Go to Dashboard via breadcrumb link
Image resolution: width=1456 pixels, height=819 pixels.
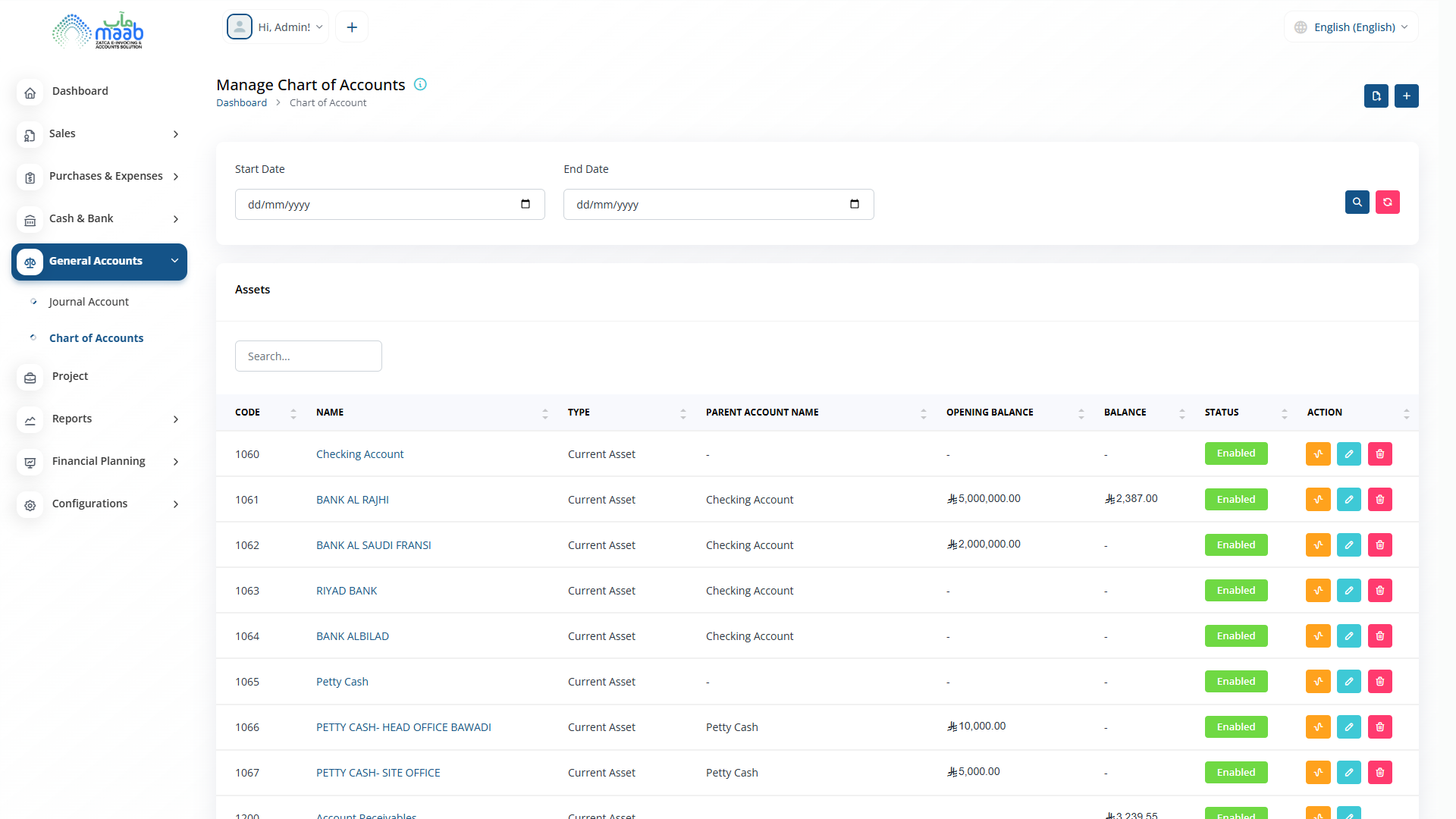[241, 103]
